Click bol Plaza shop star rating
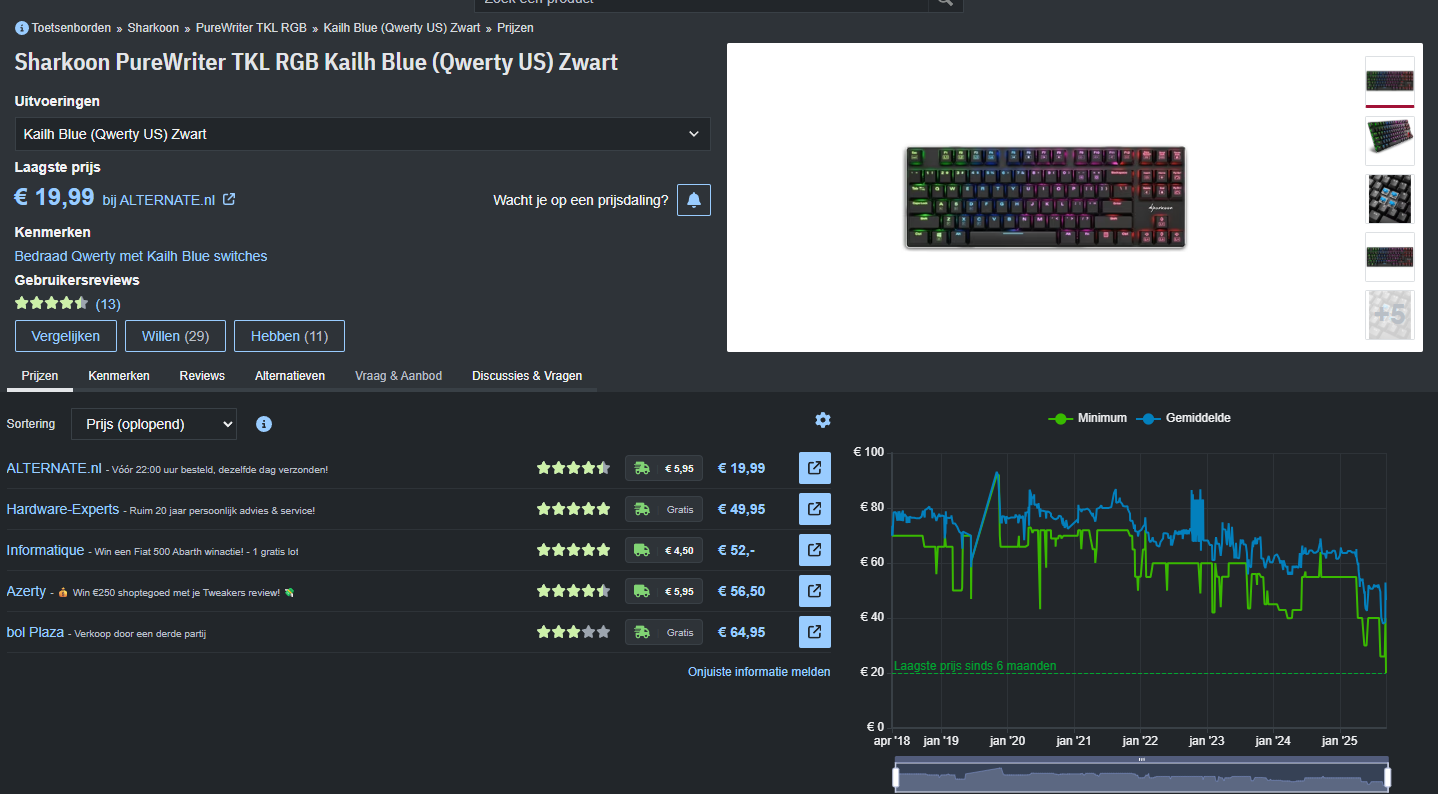The image size is (1438, 794). point(573,632)
